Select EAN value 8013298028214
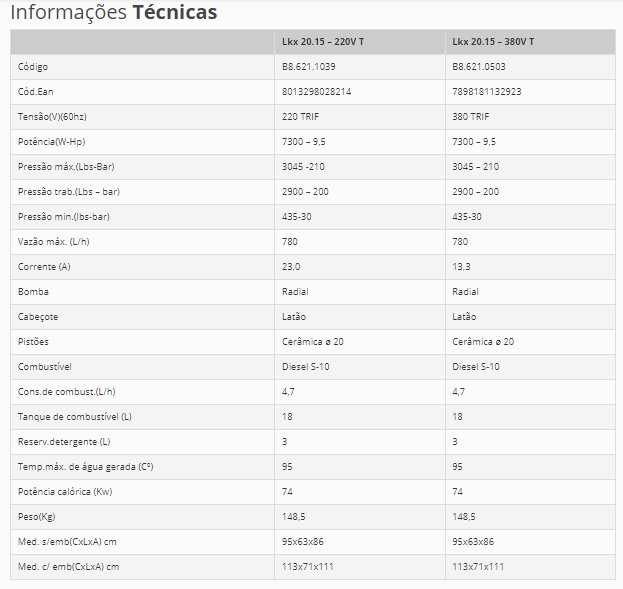This screenshot has height=589, width=623. click(316, 91)
